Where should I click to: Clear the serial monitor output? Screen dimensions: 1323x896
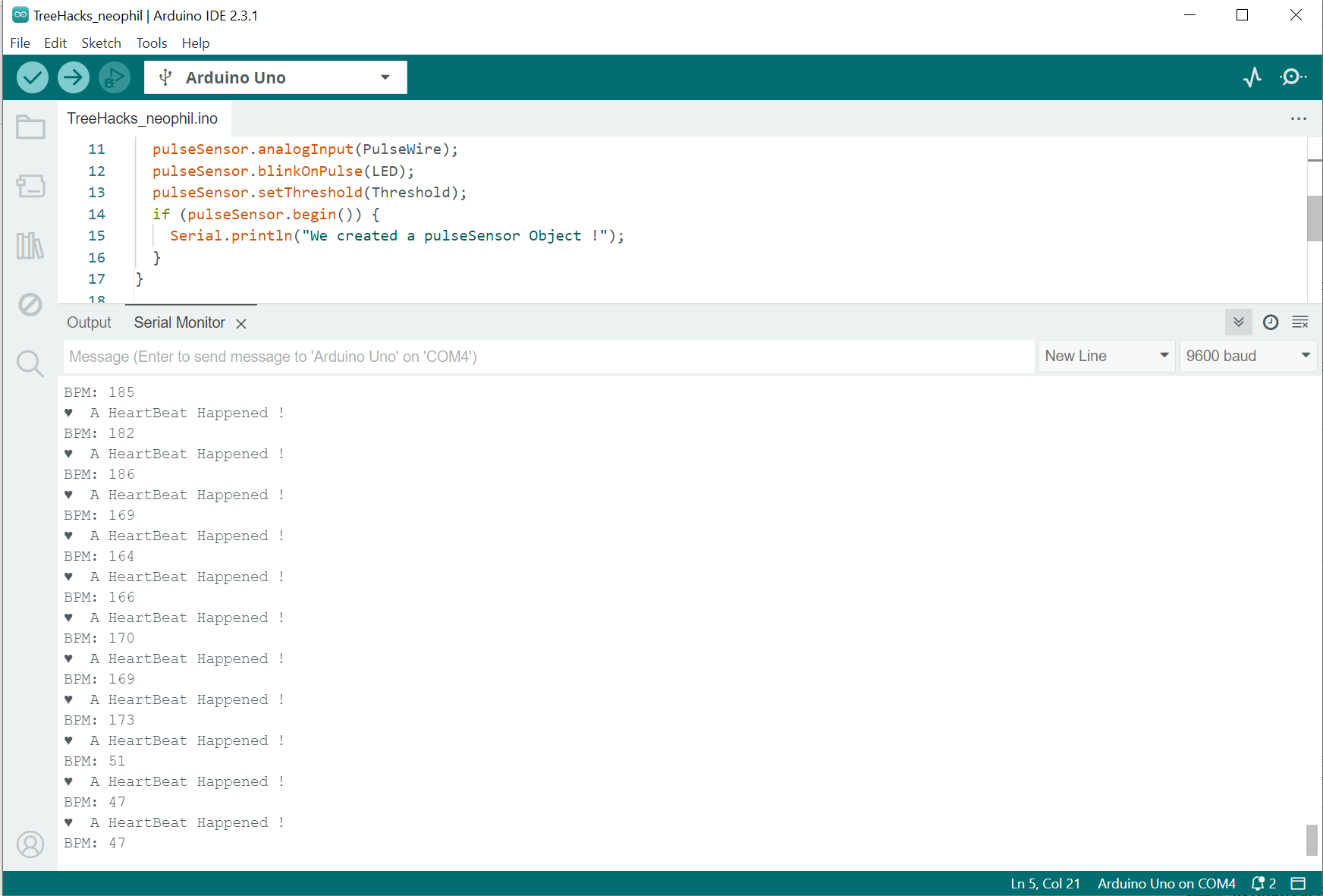(1300, 322)
